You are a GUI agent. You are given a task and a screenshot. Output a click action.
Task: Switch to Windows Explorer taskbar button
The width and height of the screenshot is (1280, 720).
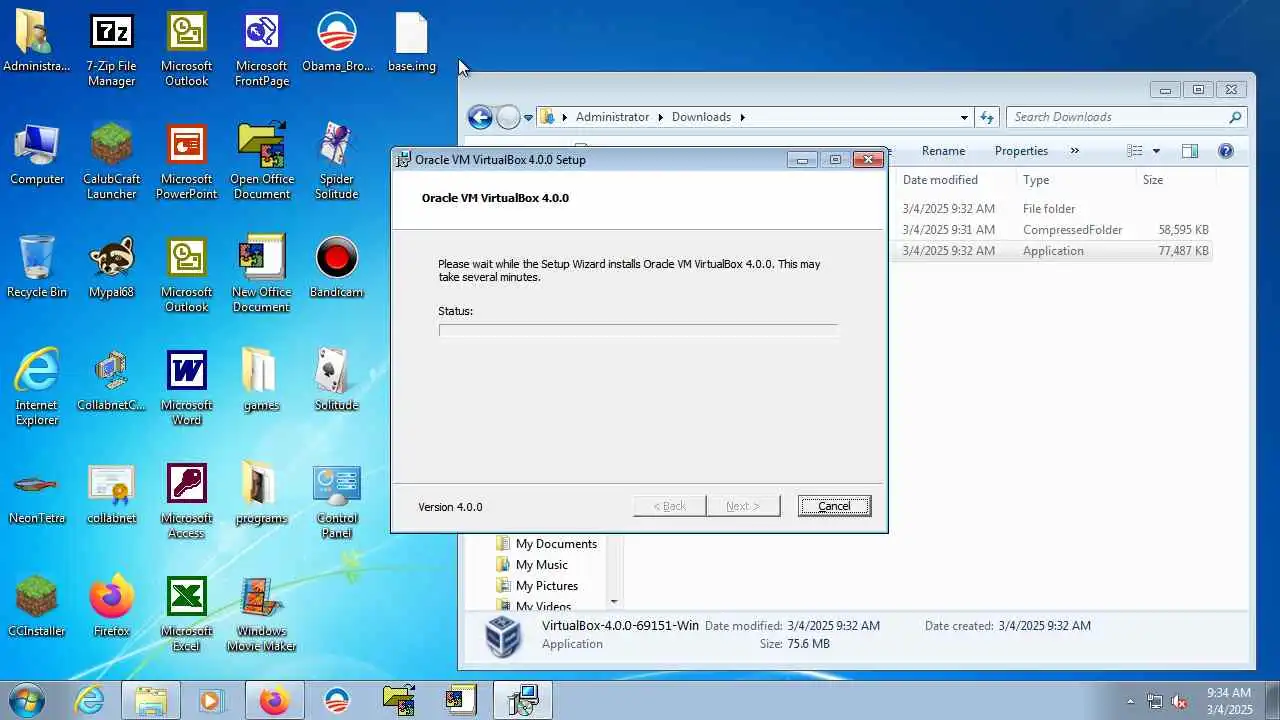point(151,700)
